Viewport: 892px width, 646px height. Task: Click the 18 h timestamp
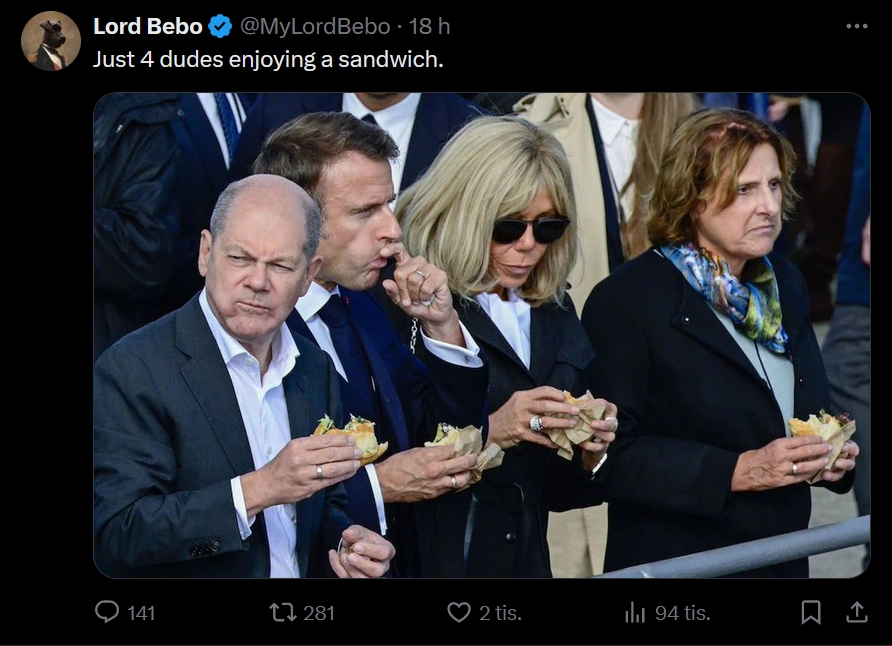pos(429,27)
